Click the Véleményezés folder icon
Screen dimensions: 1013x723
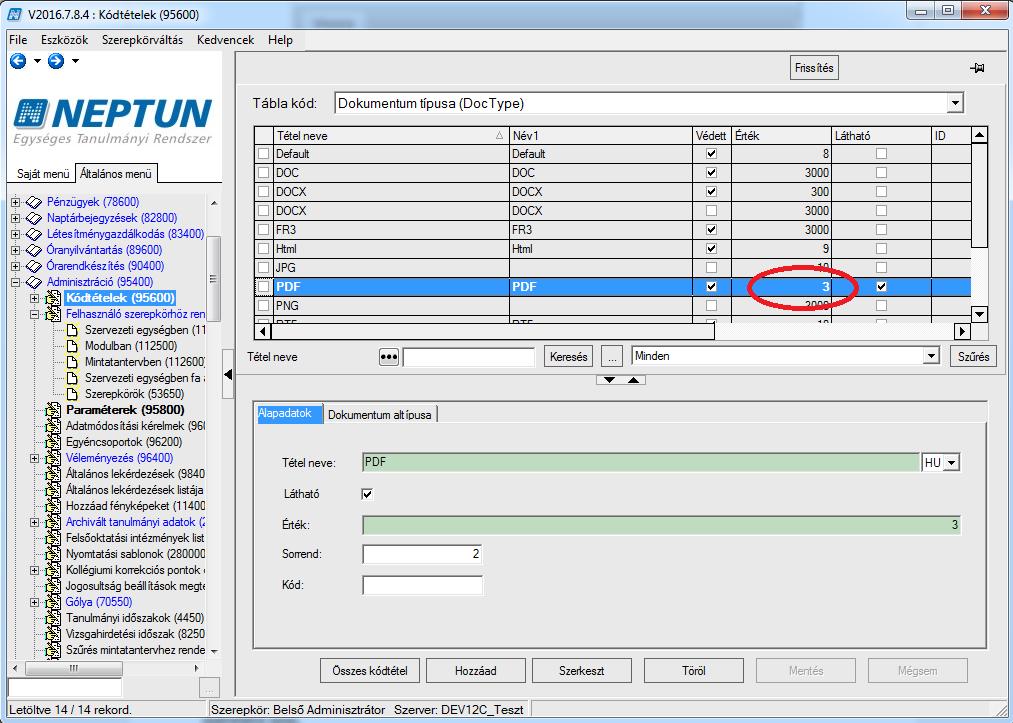coord(53,458)
